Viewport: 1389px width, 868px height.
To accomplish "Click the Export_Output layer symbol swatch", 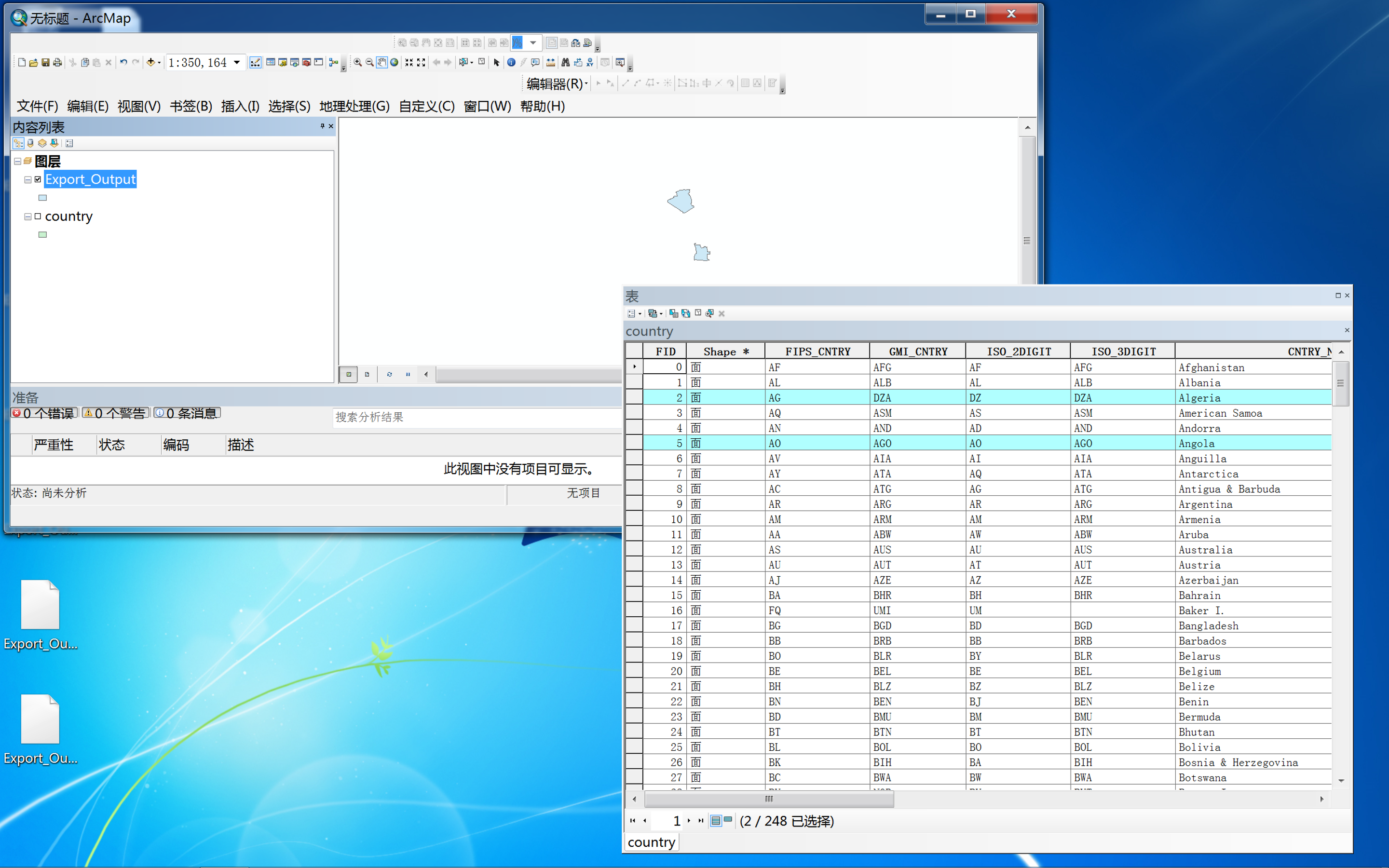I will tap(42, 198).
